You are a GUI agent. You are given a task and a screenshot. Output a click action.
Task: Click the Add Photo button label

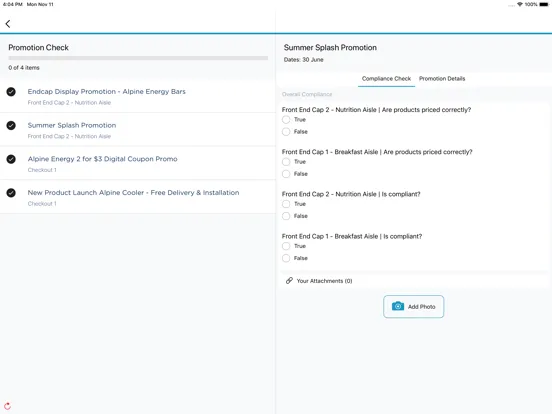point(421,307)
